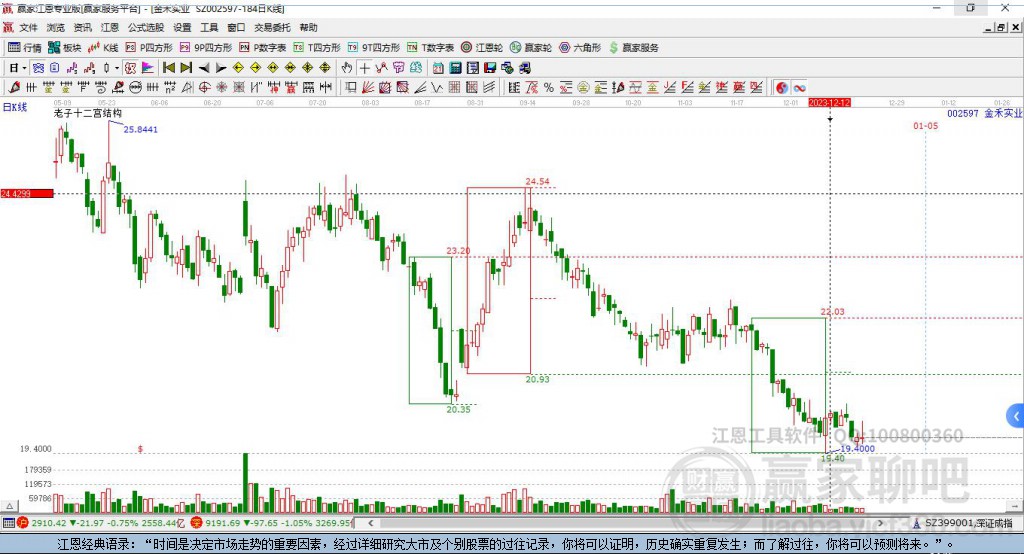Open the 江恩 menu
The width and height of the screenshot is (1024, 554).
(110, 27)
